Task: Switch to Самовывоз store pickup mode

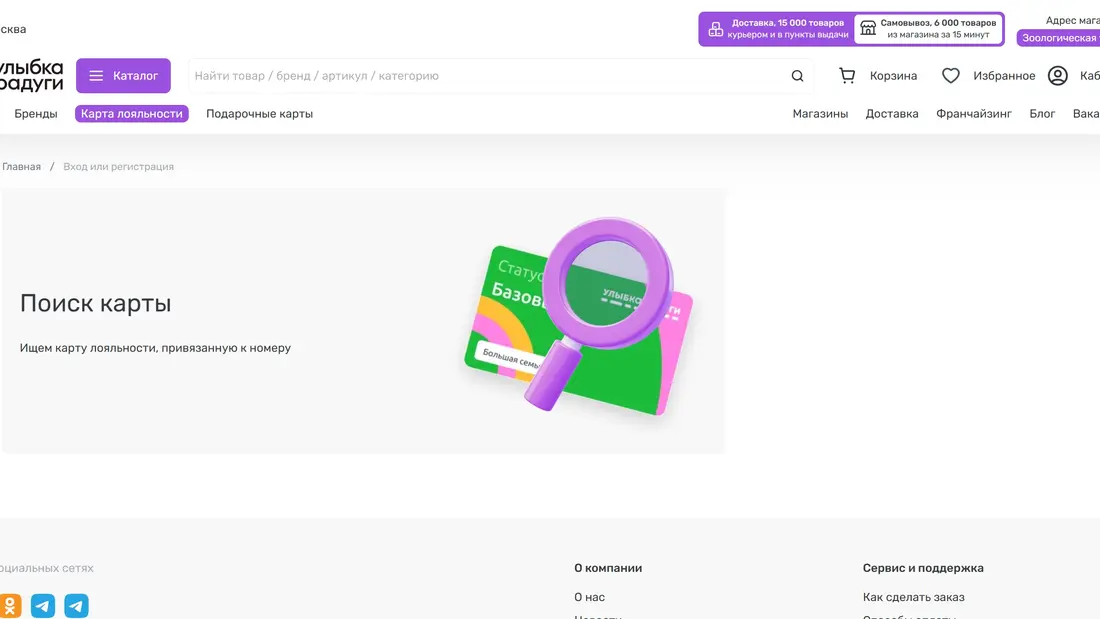Action: tap(929, 29)
